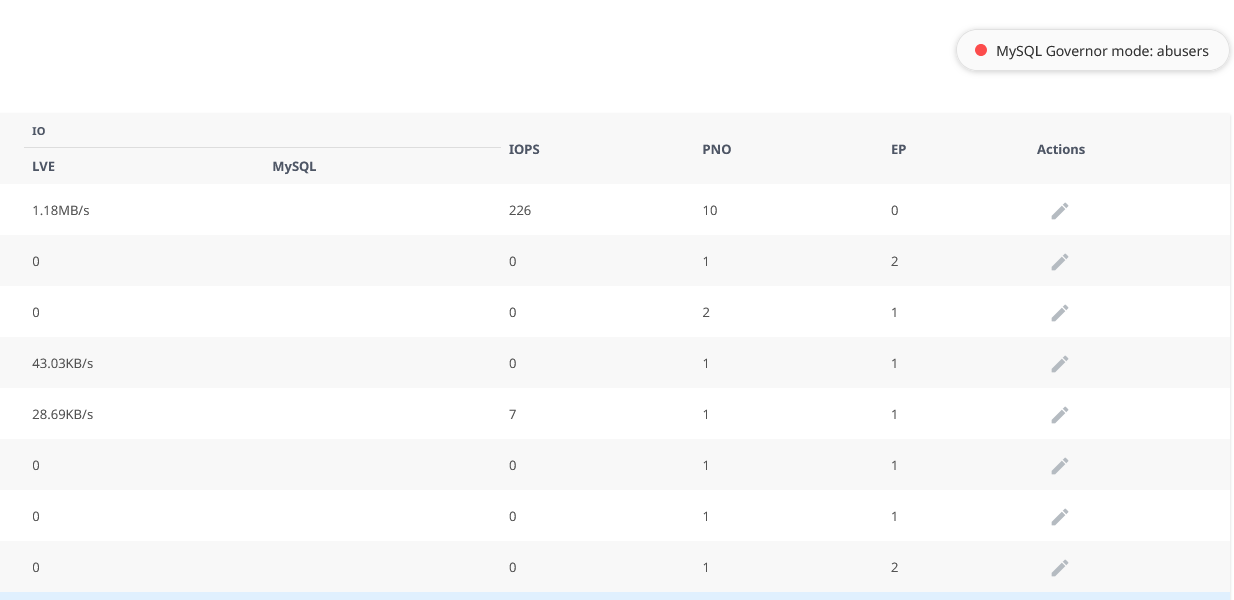Select the 1.18MB/s IO value cell
Image resolution: width=1234 pixels, height=600 pixels.
coord(68,211)
